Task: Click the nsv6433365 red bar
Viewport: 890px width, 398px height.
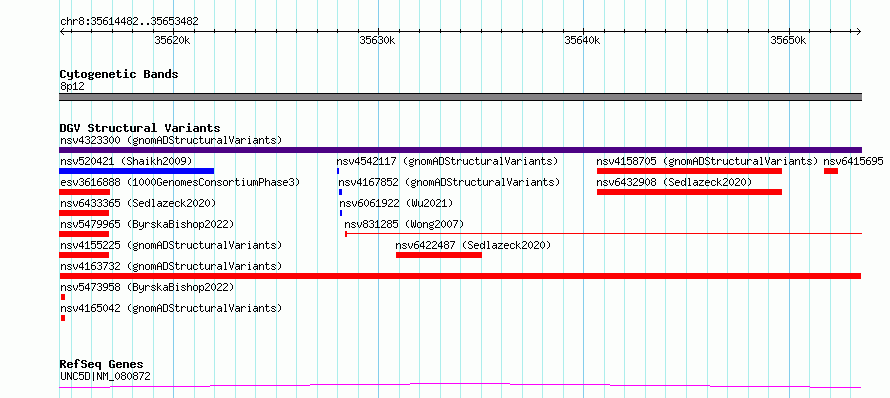Action: [84, 213]
